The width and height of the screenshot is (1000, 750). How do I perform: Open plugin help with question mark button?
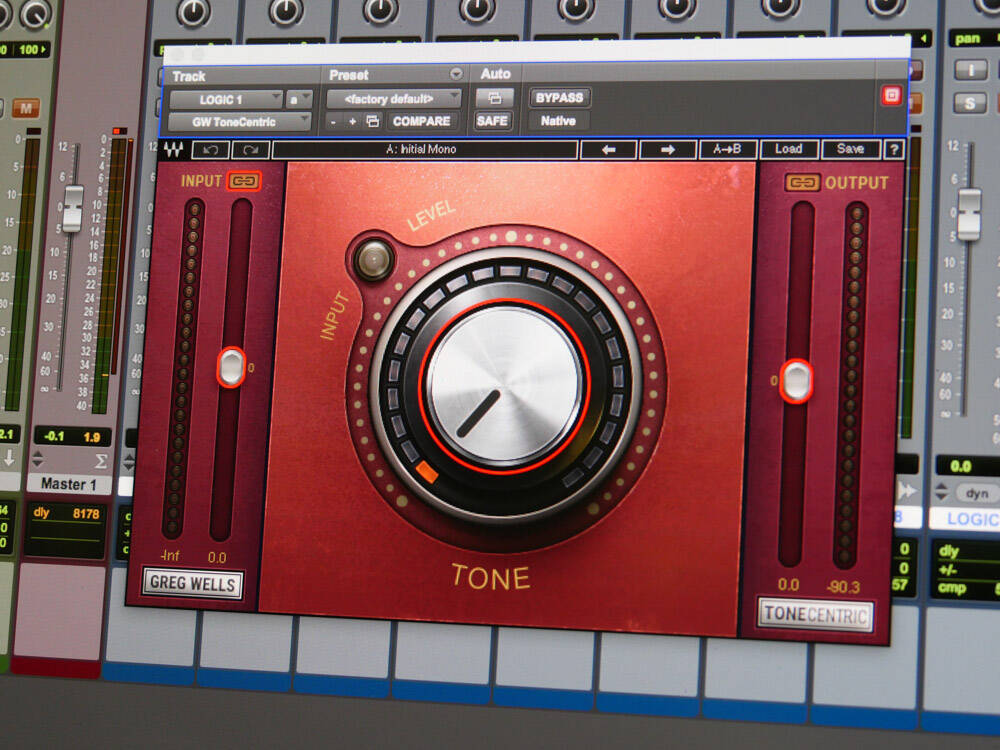[894, 149]
